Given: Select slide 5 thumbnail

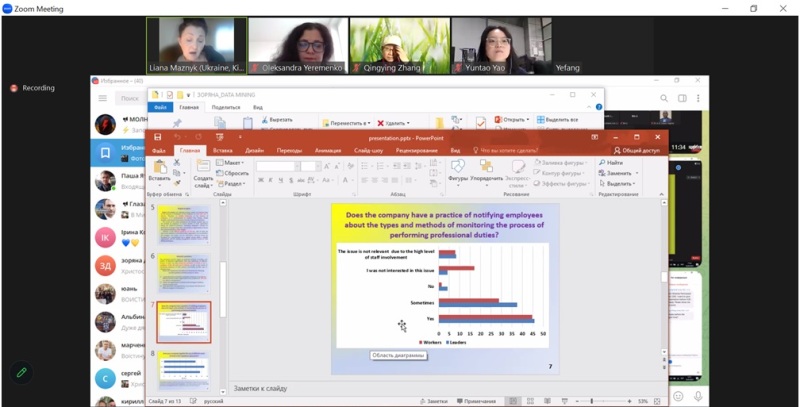Looking at the screenshot, I should 184,225.
